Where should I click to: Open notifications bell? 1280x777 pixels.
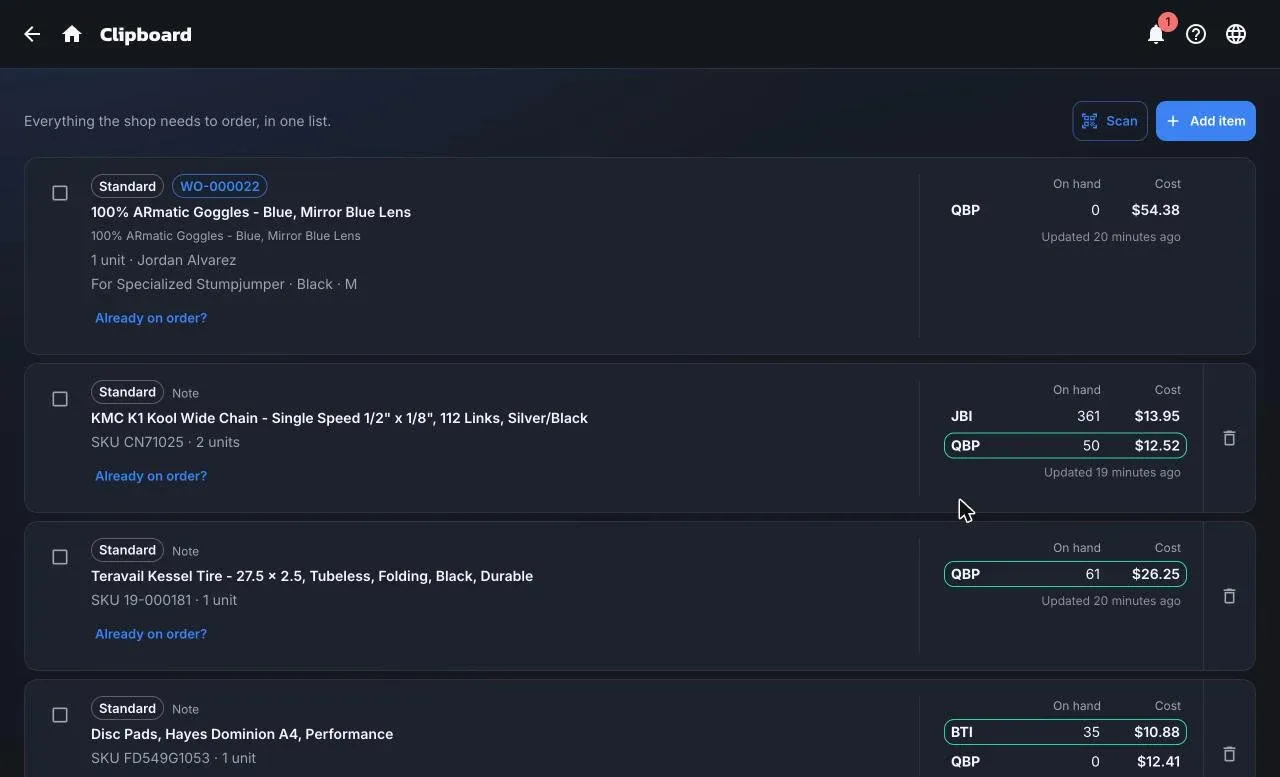[1156, 34]
